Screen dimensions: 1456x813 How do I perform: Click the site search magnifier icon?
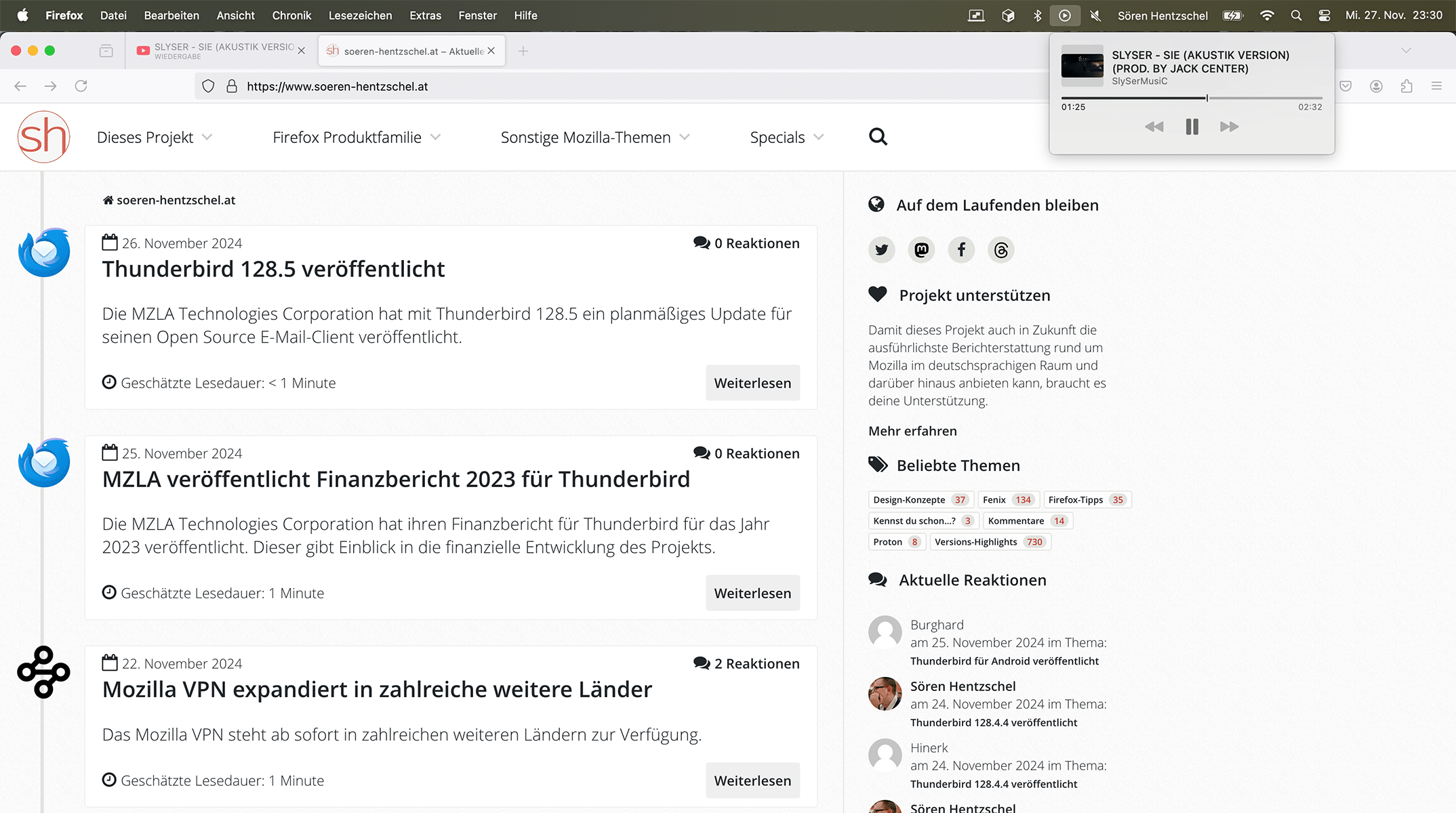pyautogui.click(x=878, y=137)
